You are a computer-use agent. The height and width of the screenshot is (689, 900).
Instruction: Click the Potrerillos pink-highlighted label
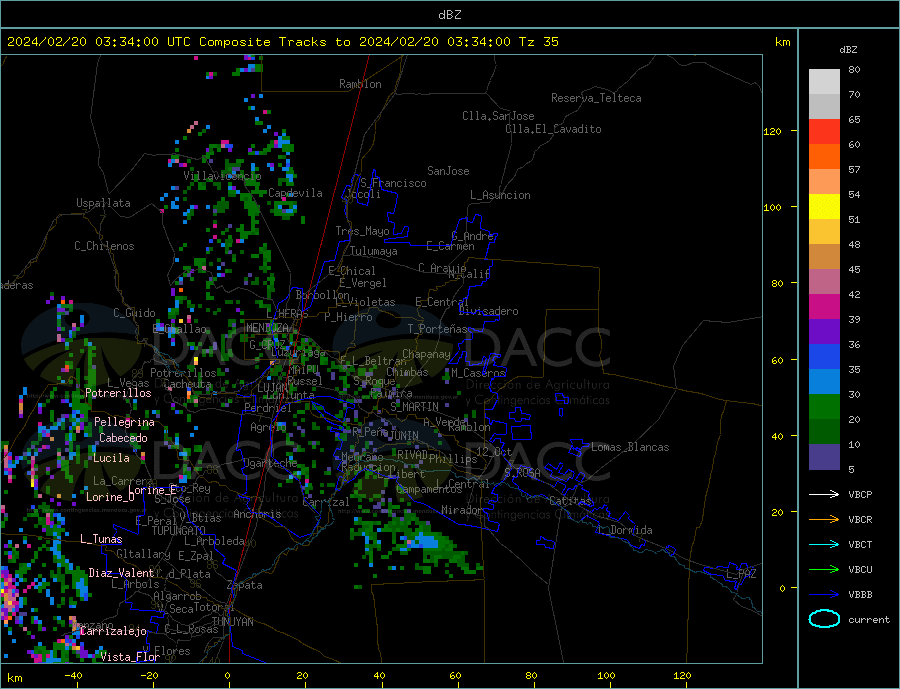point(118,393)
